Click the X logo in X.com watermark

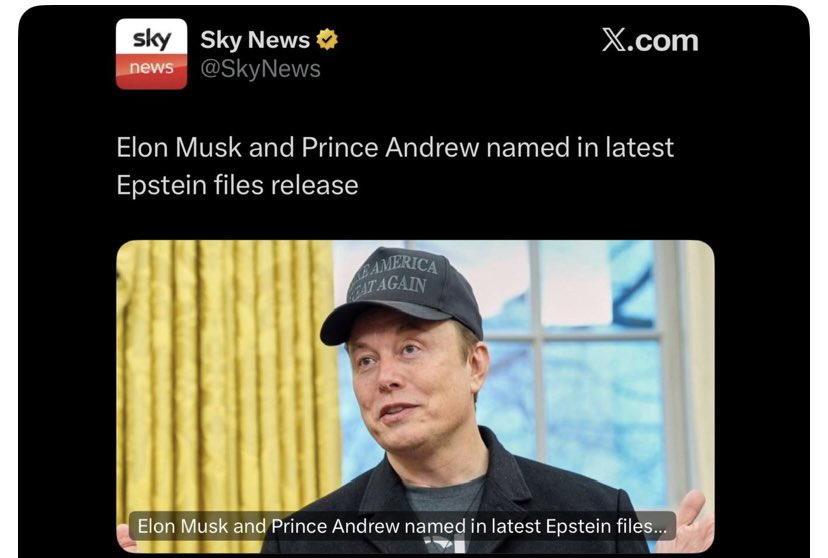point(613,40)
